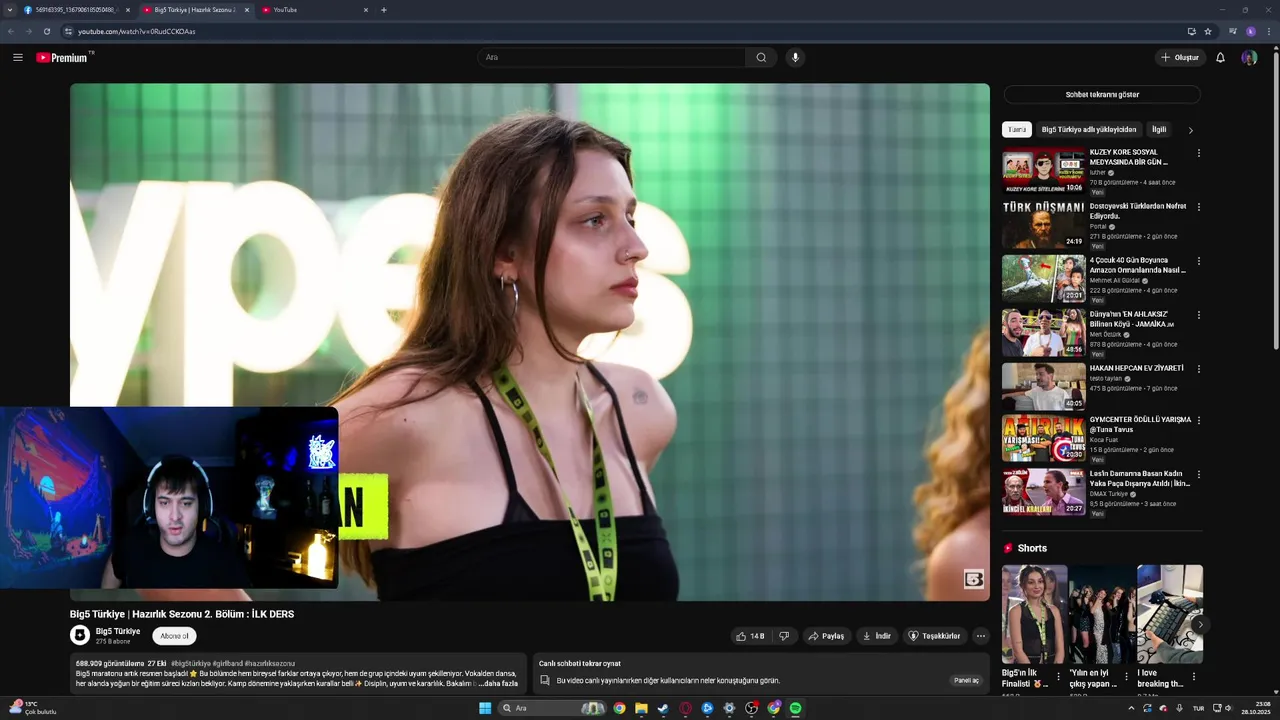Click the video title 'İLK DERS'
Screen dimensions: 1280x720
(182, 614)
